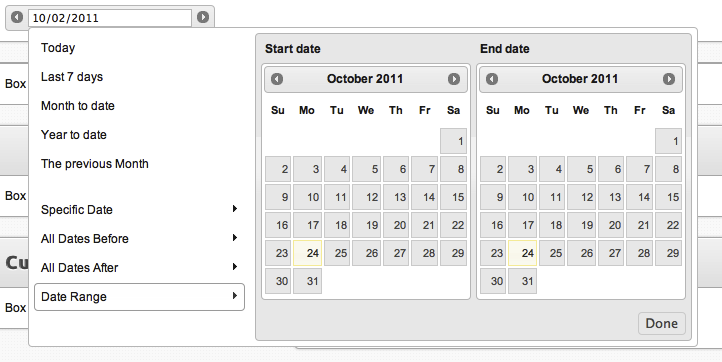Go to previous month in End date calendar
The width and height of the screenshot is (722, 362).
tap(492, 79)
